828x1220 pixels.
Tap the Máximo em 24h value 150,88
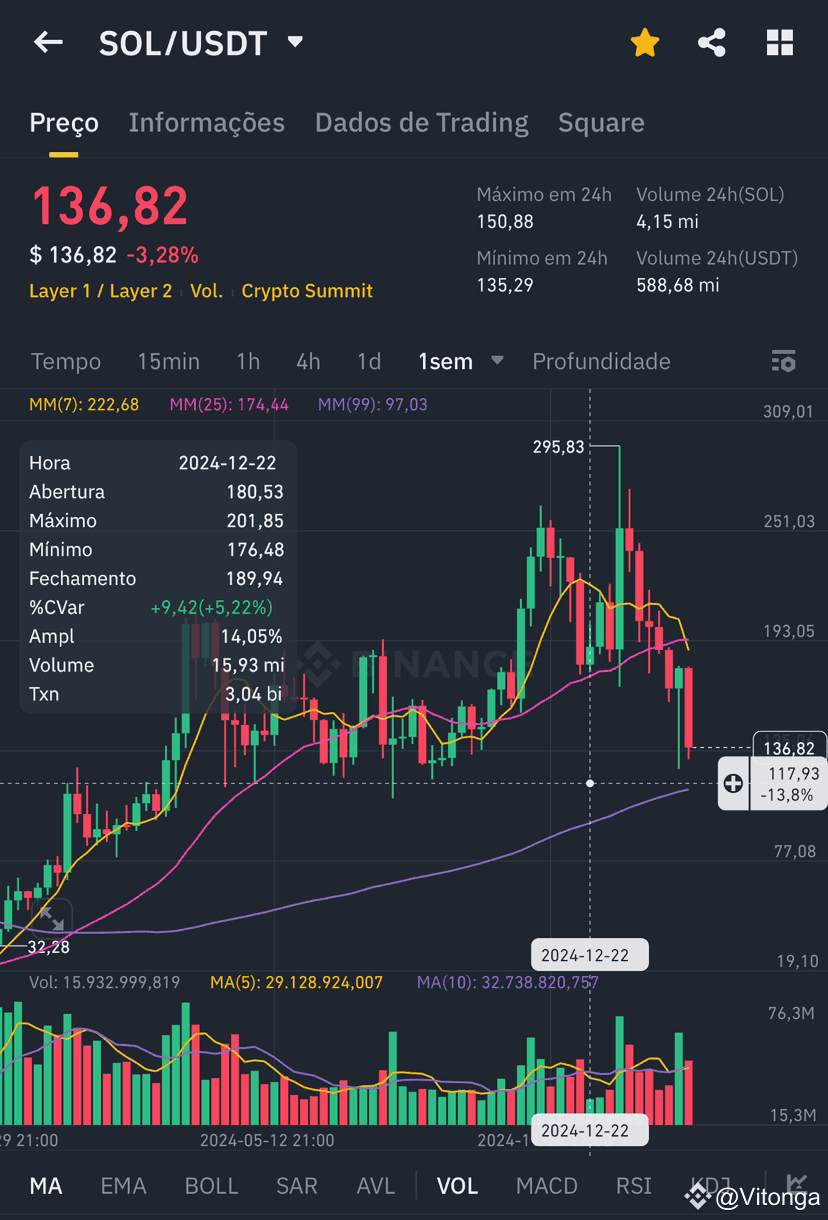(x=505, y=222)
